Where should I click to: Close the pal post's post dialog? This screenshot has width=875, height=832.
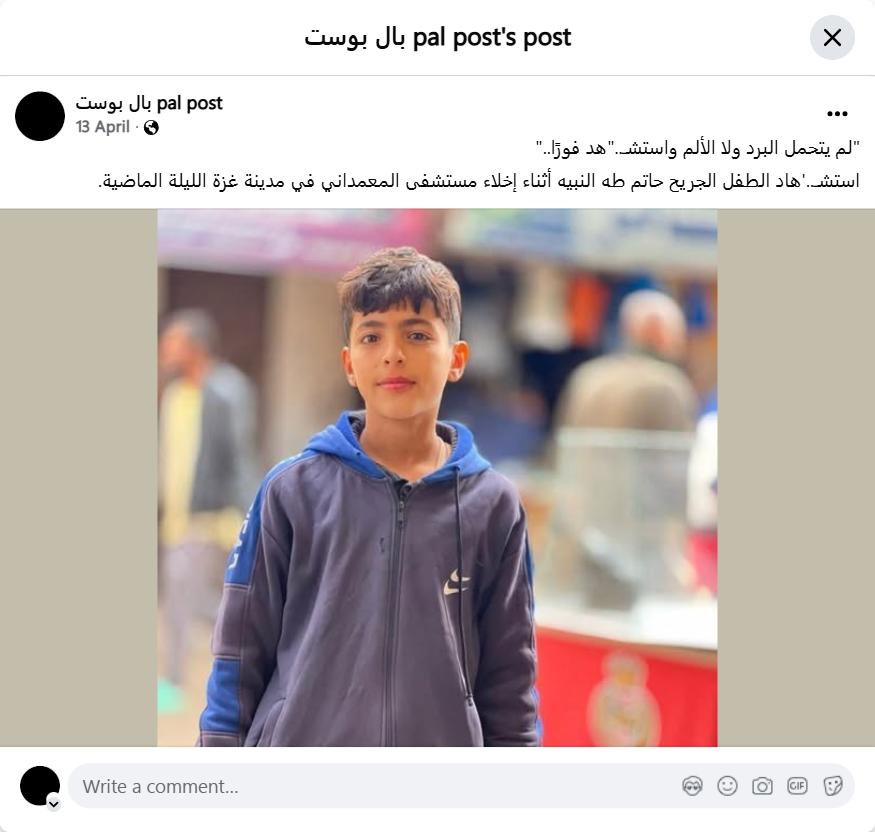(832, 38)
